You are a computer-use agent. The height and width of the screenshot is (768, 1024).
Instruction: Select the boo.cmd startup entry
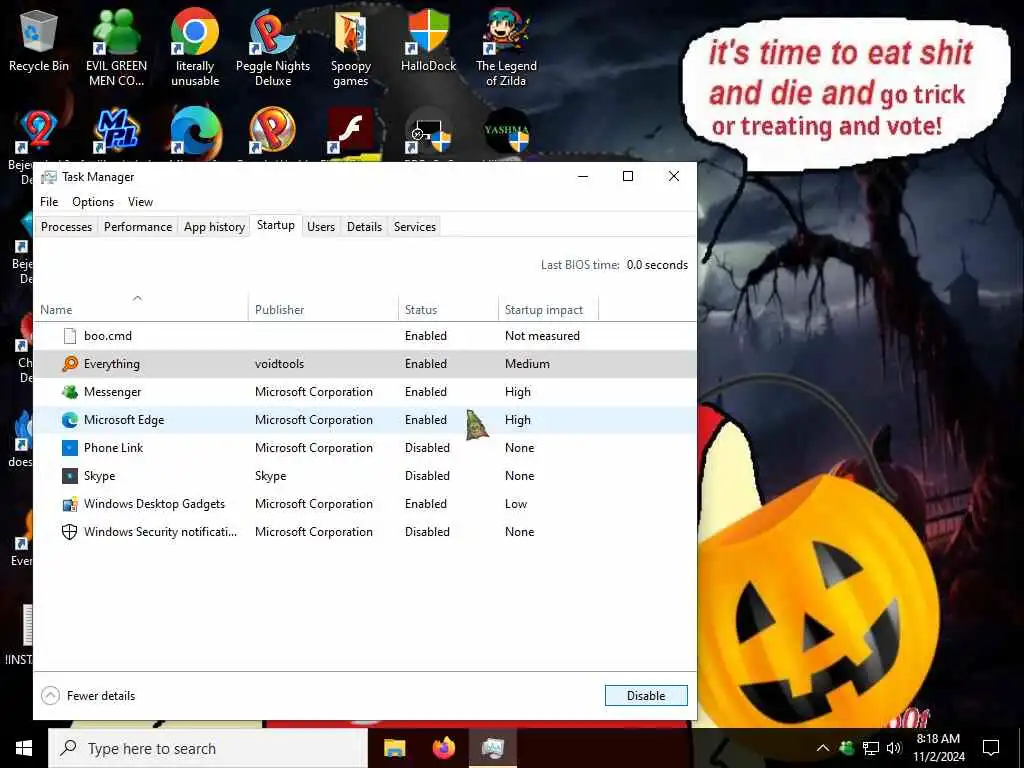tap(364, 336)
